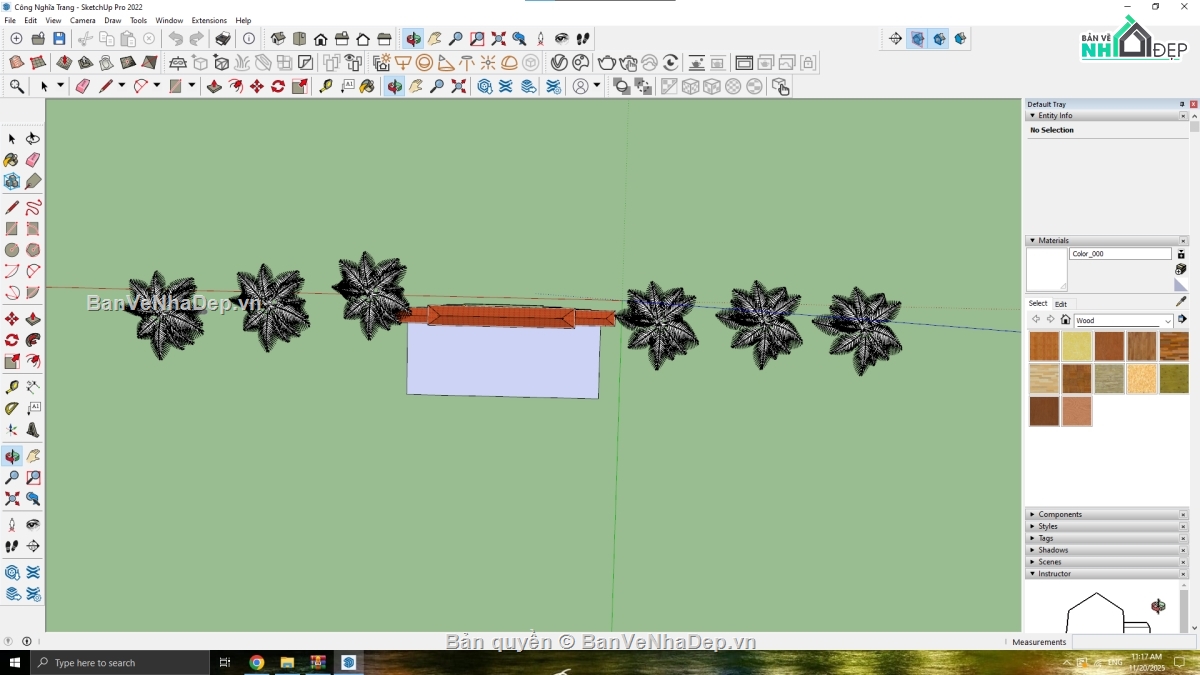Select the Rectangle tool in the left toolbar
This screenshot has width=1200, height=675.
click(11, 229)
